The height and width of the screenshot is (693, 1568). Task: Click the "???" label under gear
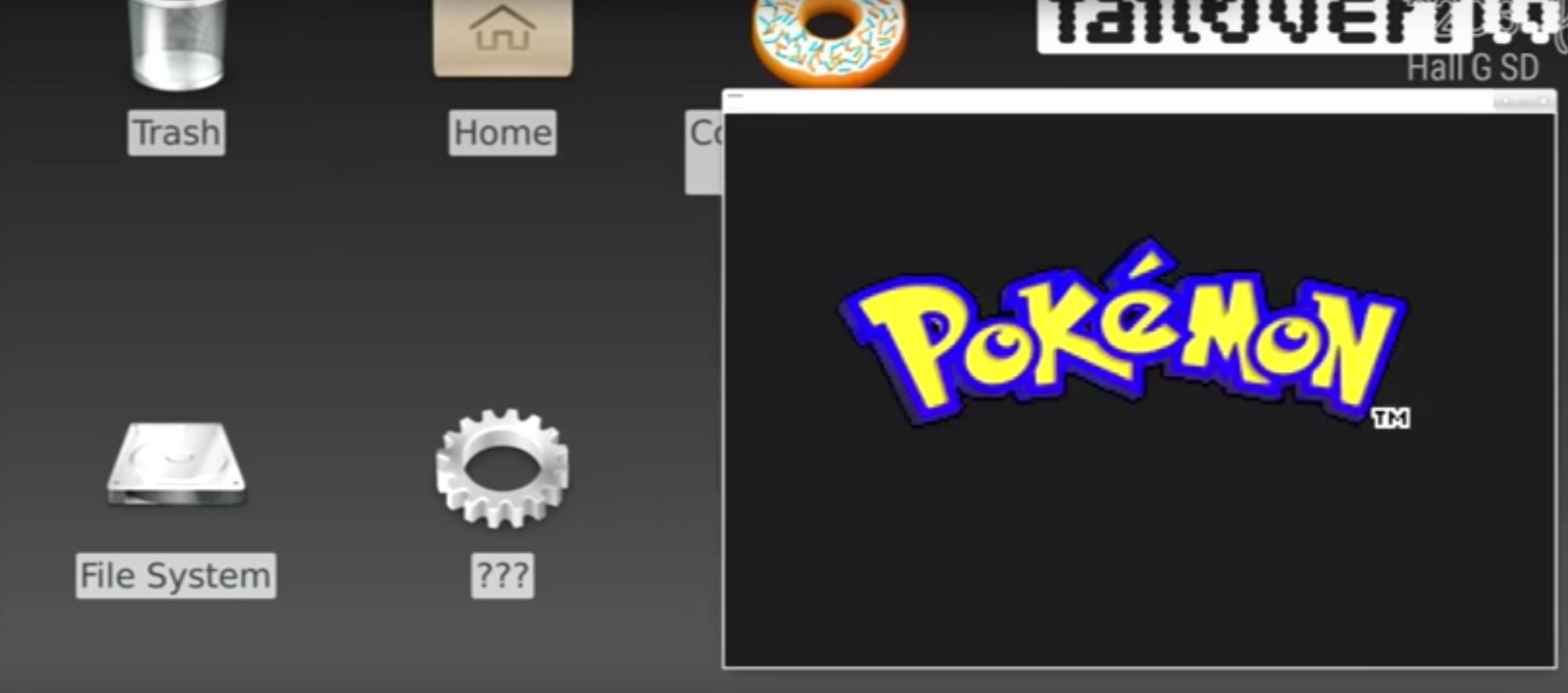(x=502, y=575)
